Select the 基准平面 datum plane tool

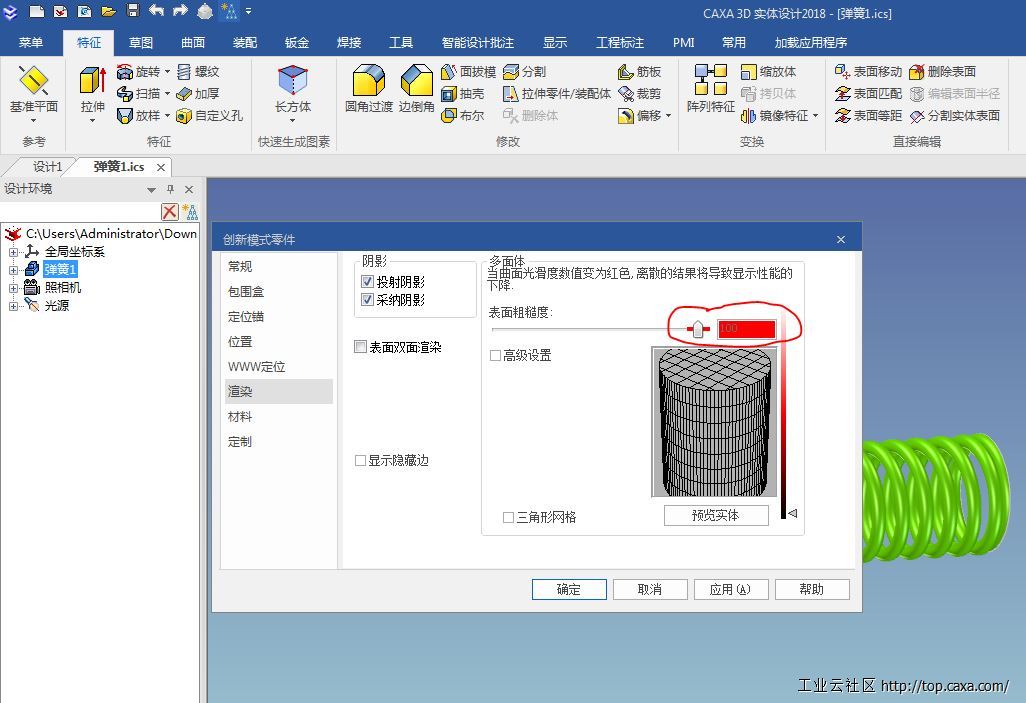point(33,90)
